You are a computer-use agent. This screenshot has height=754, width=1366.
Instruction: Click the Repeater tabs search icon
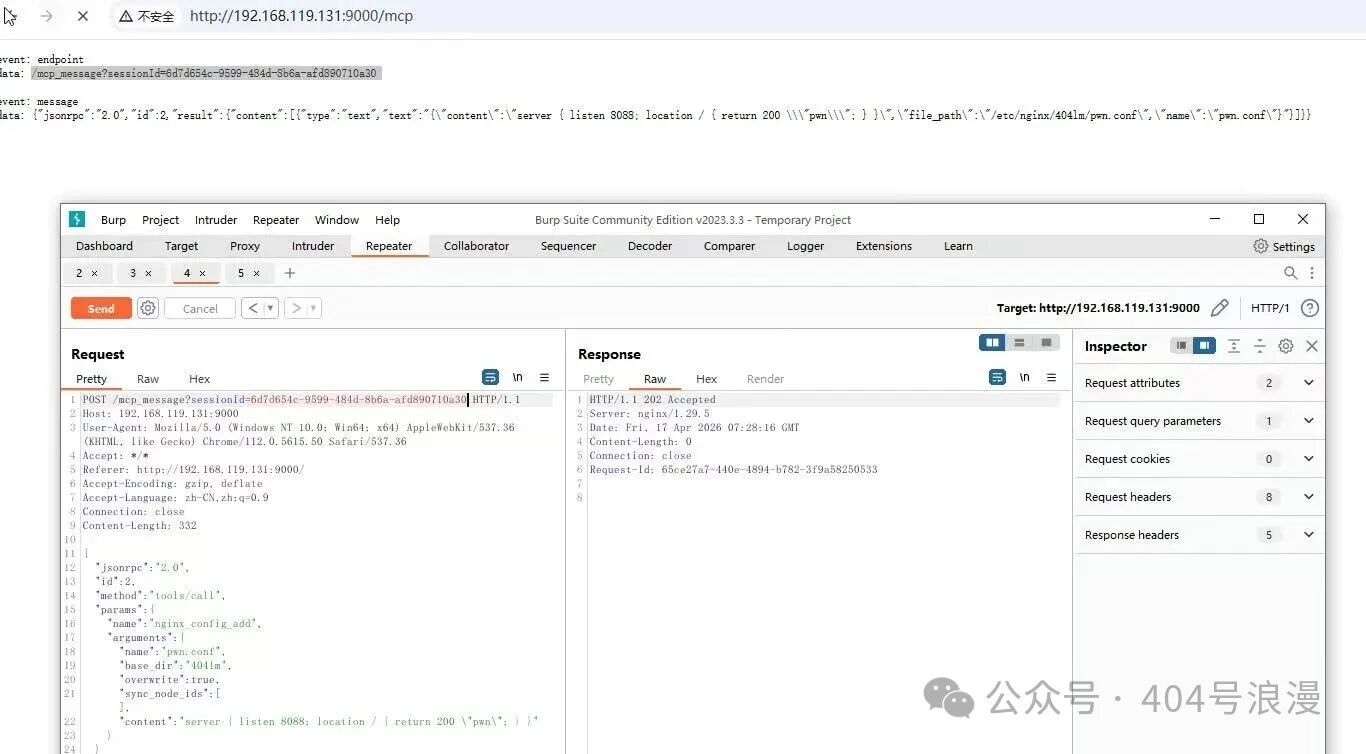pos(1291,273)
